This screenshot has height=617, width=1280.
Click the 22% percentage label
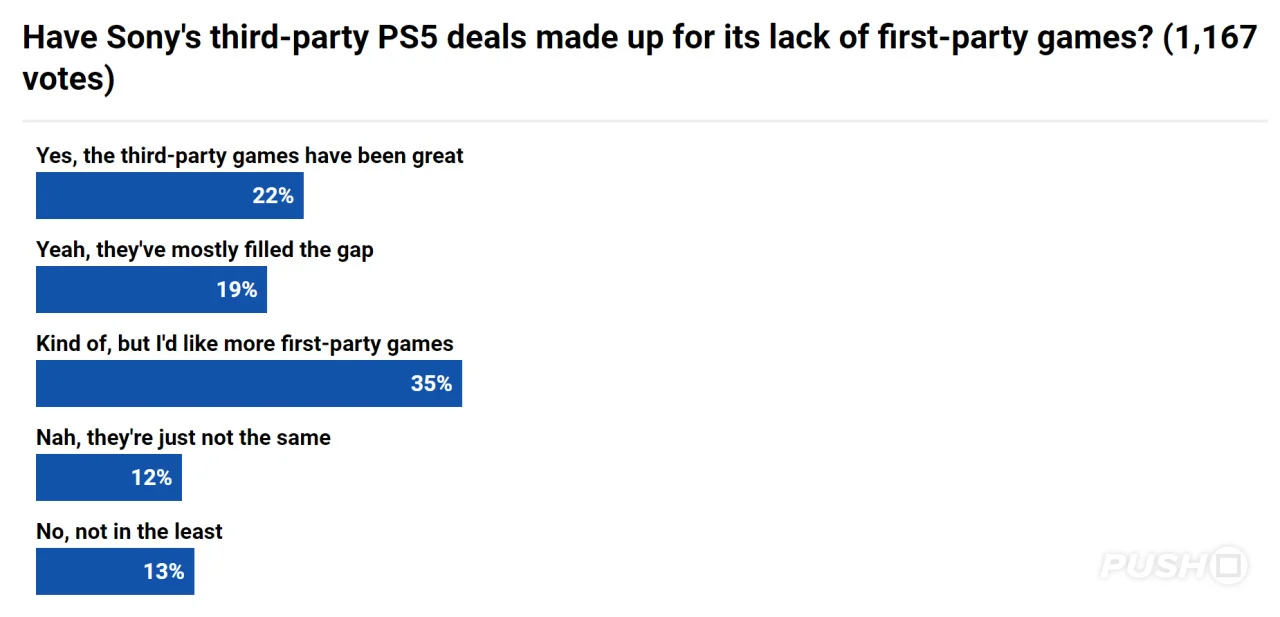point(273,196)
